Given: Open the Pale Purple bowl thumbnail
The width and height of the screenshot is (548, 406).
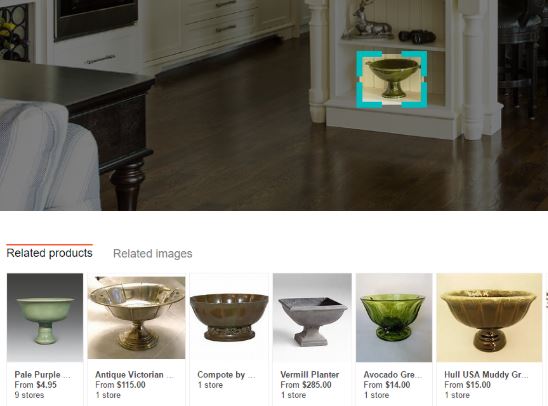Looking at the screenshot, I should pos(45,317).
